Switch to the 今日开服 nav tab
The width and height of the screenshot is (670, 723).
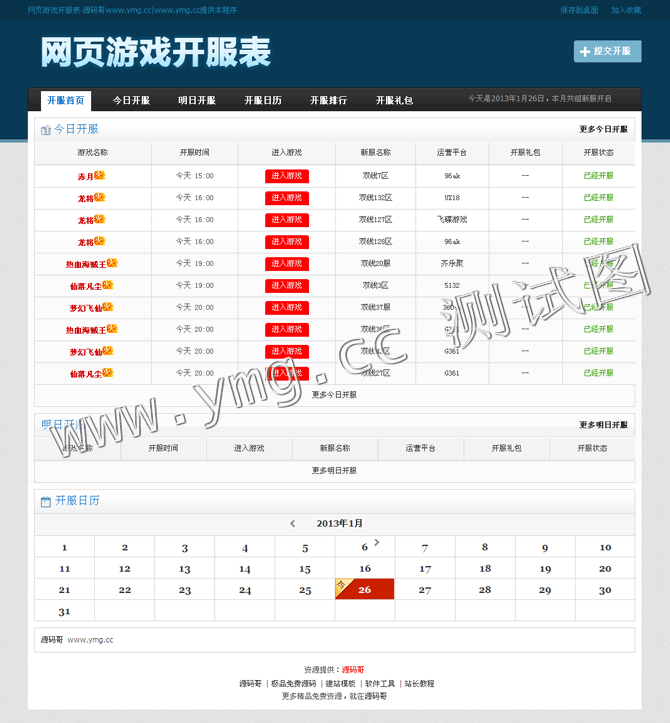click(x=131, y=100)
